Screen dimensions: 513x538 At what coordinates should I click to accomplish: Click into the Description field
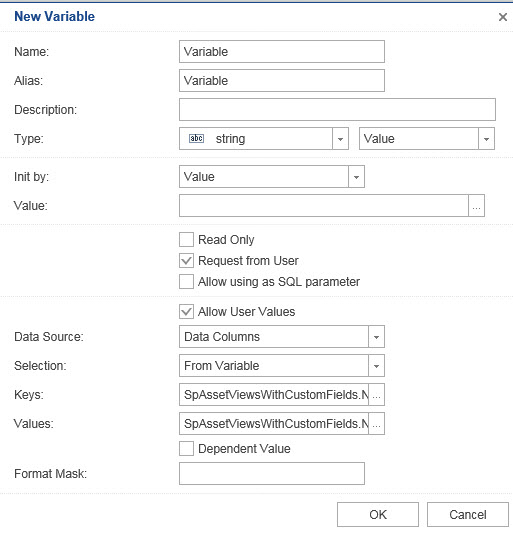click(337, 109)
